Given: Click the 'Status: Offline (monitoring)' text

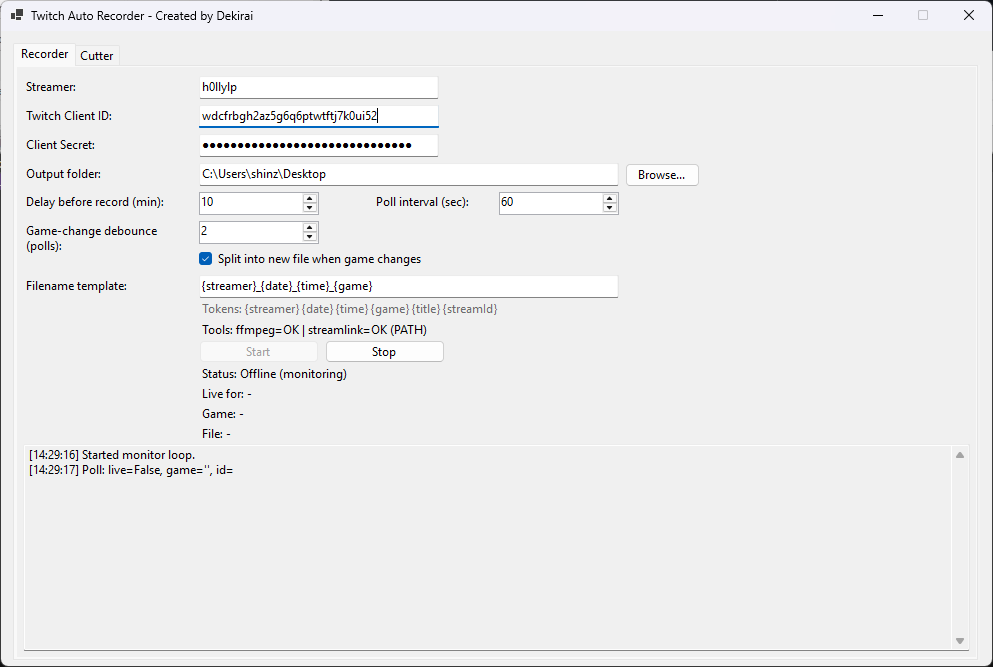Looking at the screenshot, I should point(274,374).
